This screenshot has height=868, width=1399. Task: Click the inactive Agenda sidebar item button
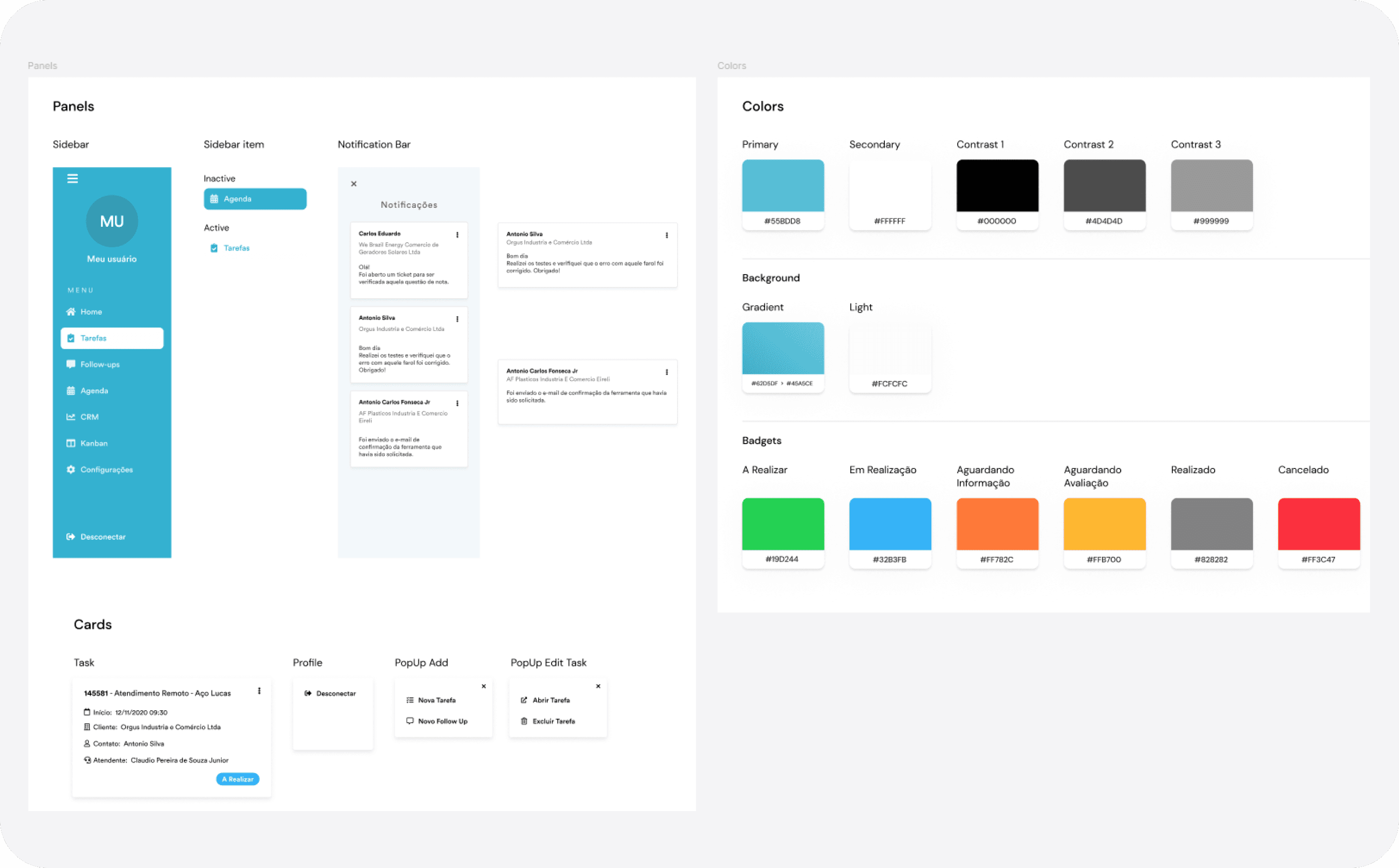[255, 199]
